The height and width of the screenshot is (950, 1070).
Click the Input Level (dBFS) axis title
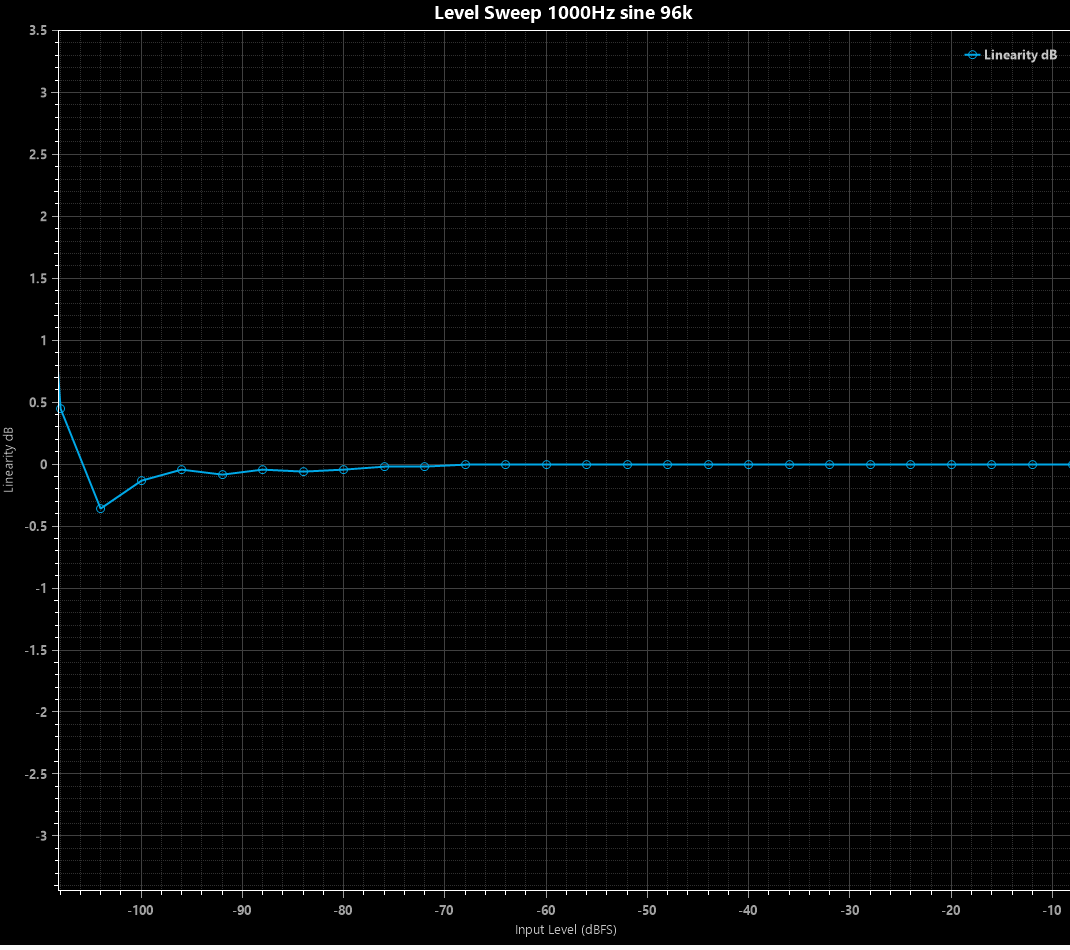tap(566, 930)
